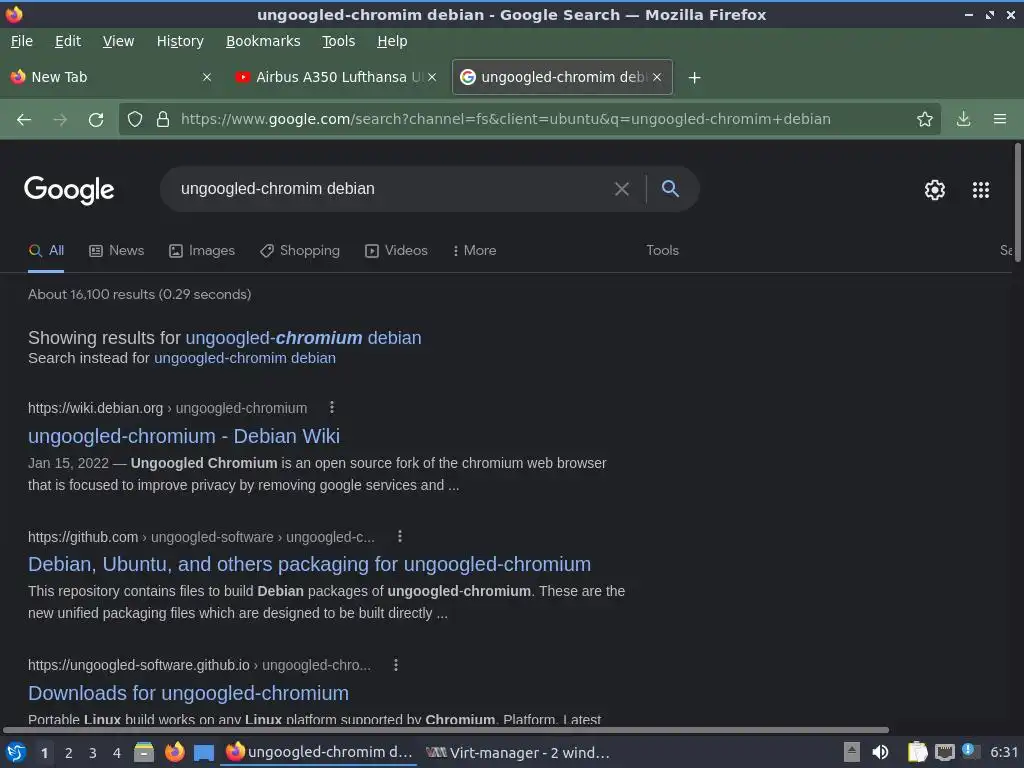
Task: Click the vertical page scrollbar
Action: [1017, 203]
